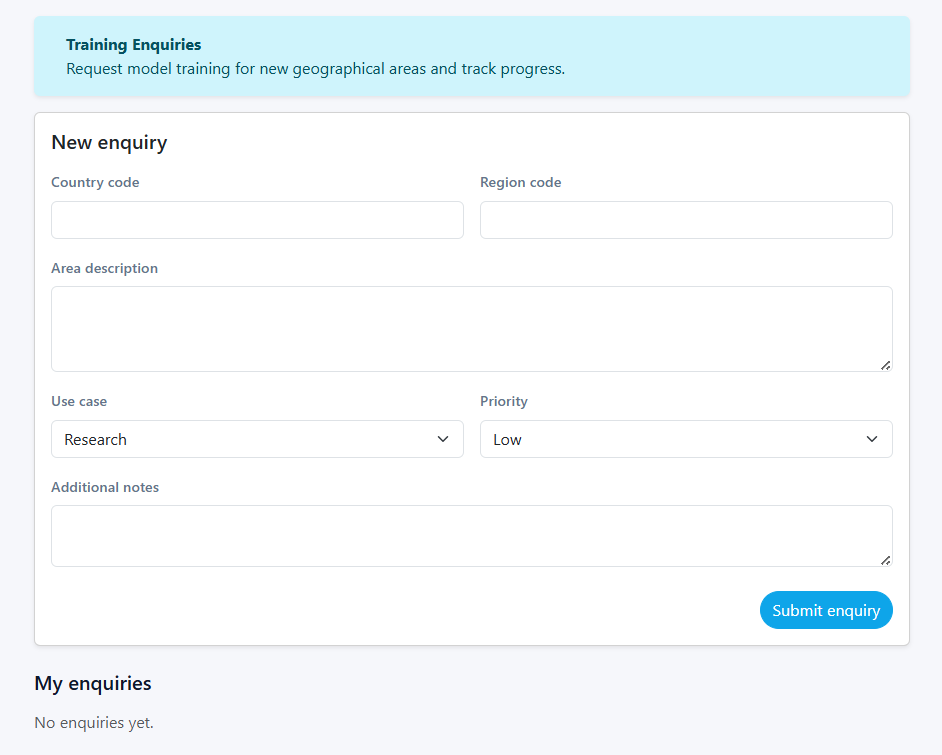Click the Area description label
Screen dimensions: 942x755
click(104, 269)
